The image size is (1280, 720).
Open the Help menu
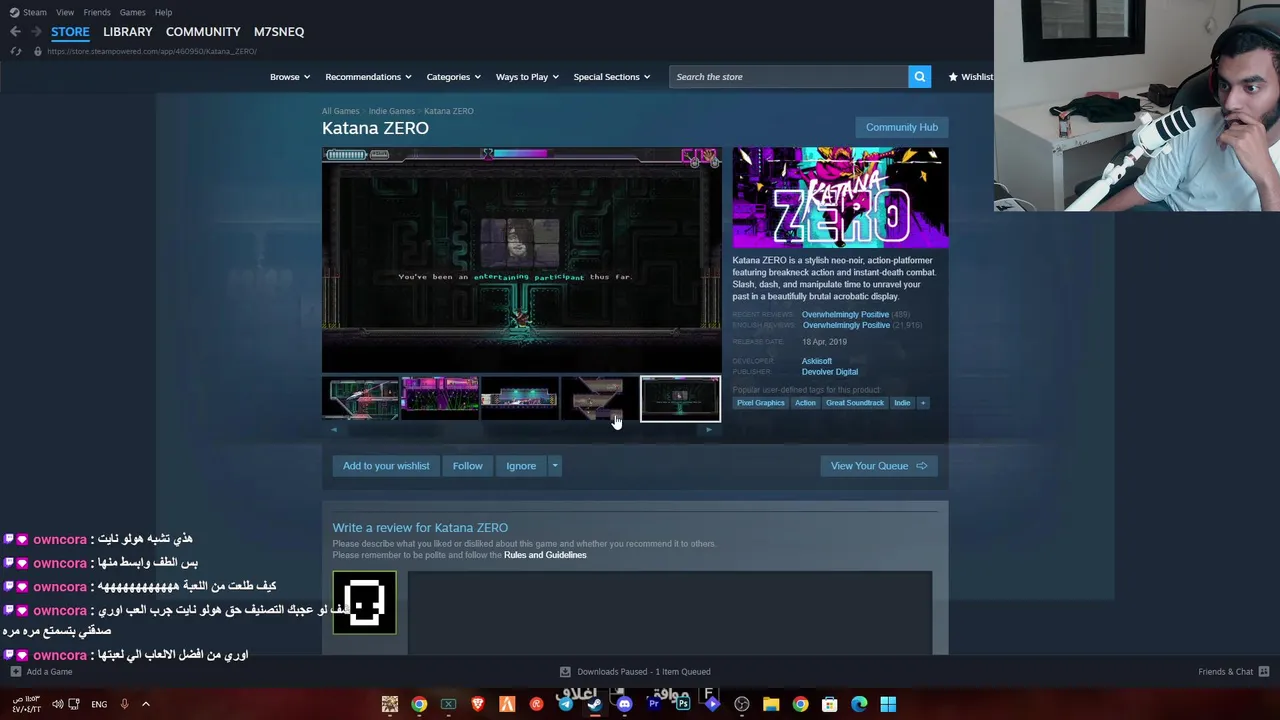click(163, 12)
